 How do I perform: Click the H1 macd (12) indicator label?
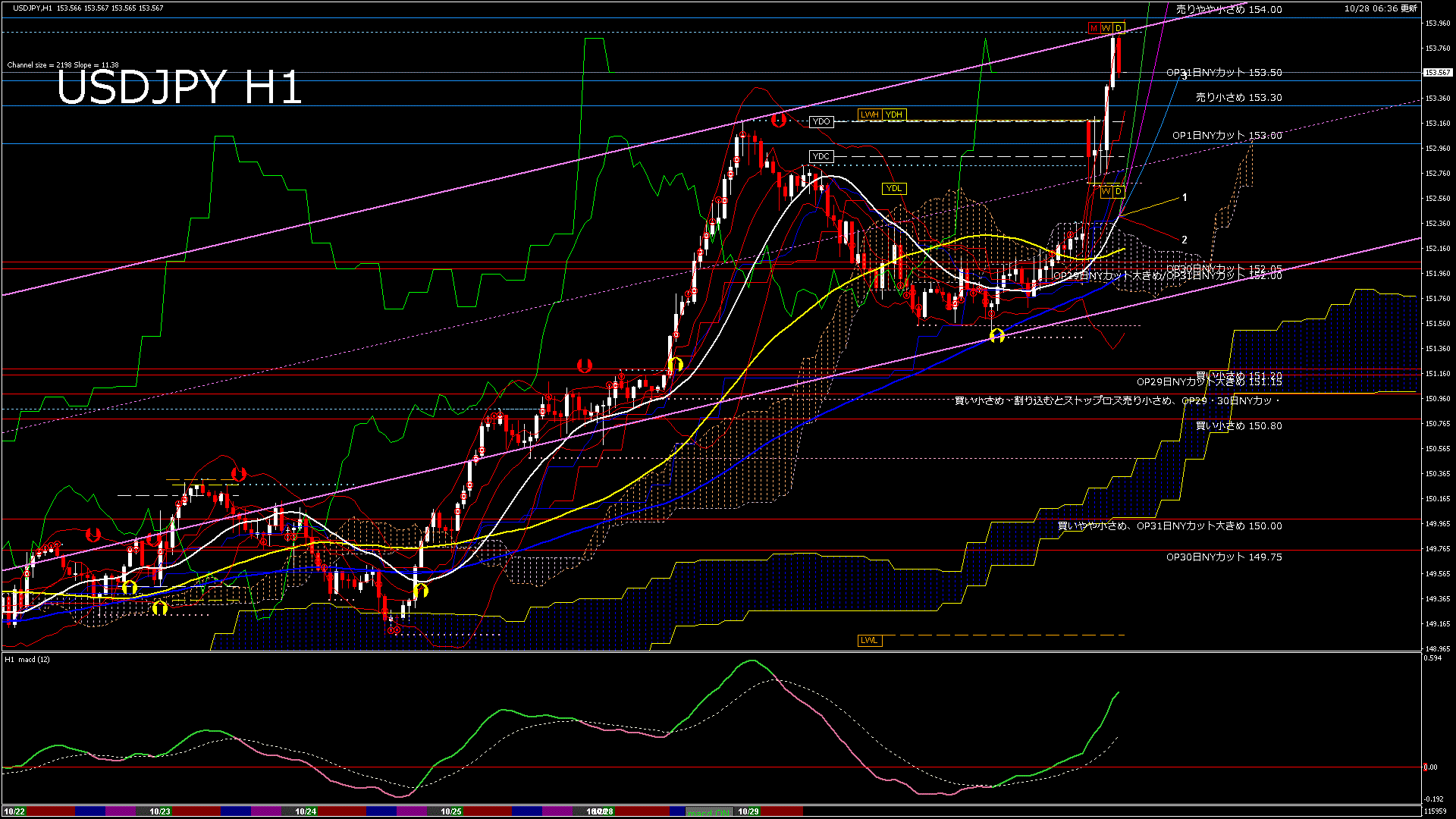click(x=28, y=659)
